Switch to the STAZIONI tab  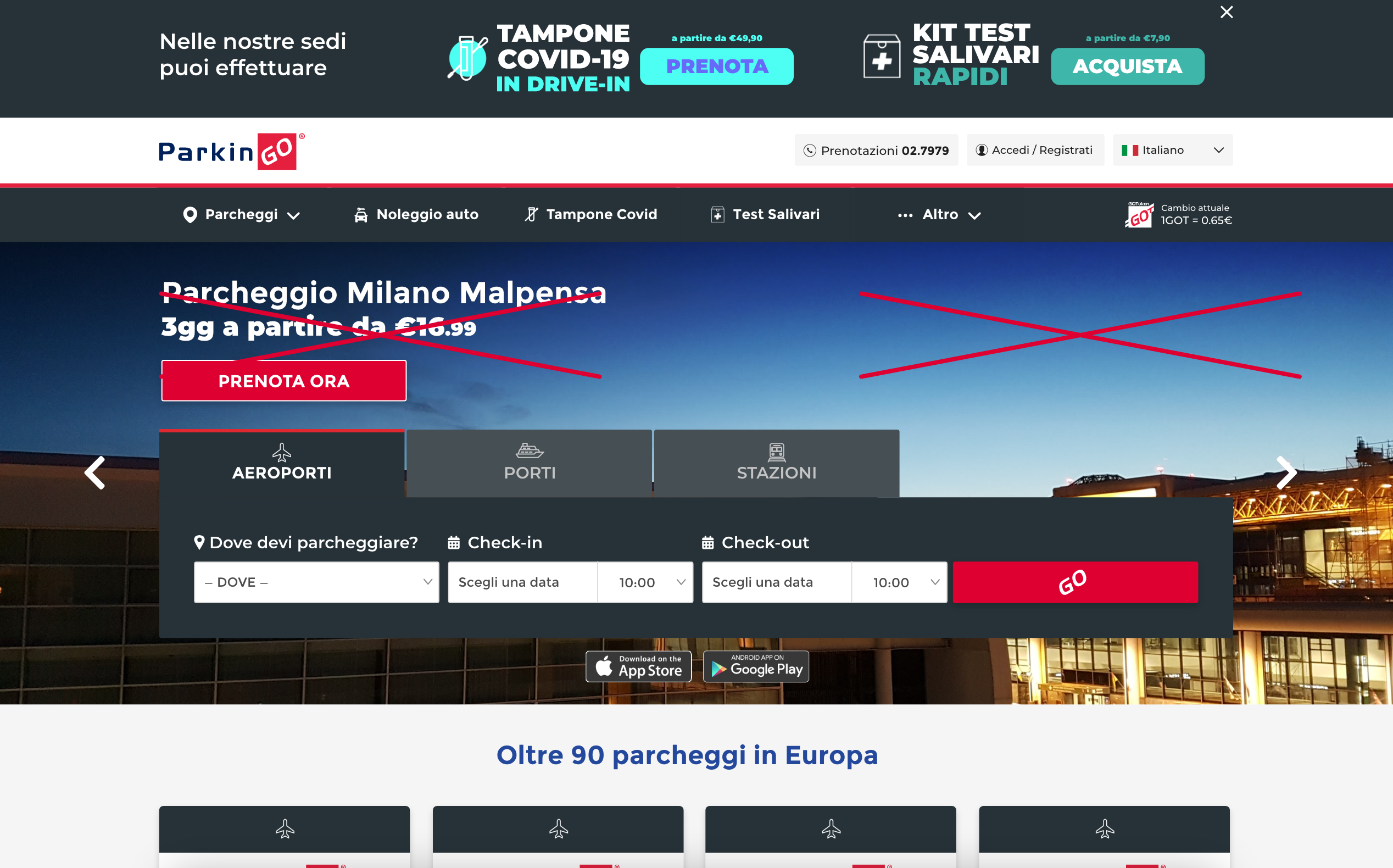pyautogui.click(x=777, y=463)
